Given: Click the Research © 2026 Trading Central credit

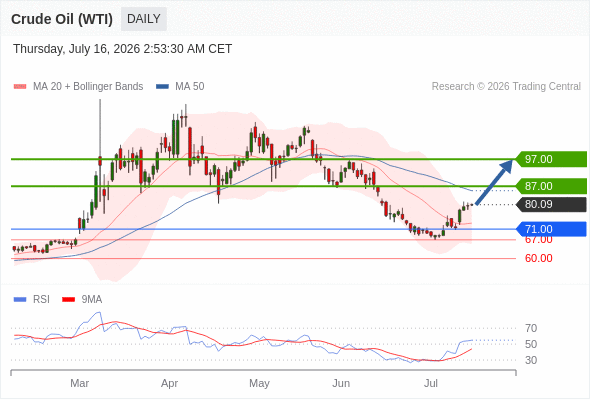Looking at the screenshot, I should tap(506, 87).
